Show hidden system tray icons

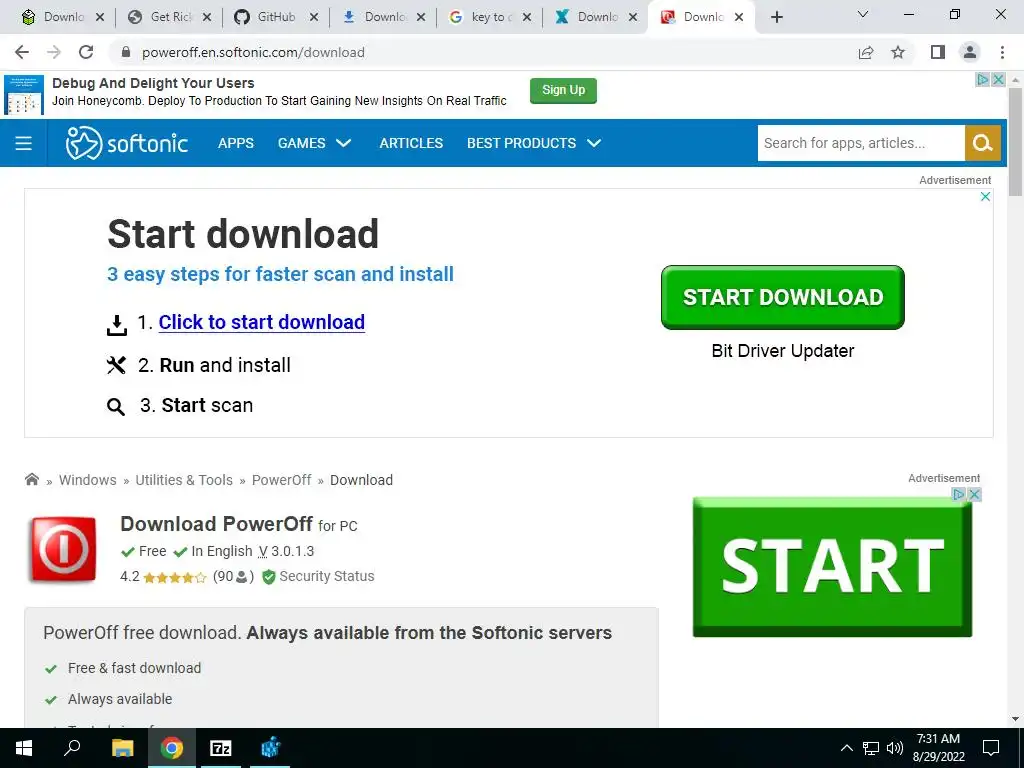click(x=846, y=748)
